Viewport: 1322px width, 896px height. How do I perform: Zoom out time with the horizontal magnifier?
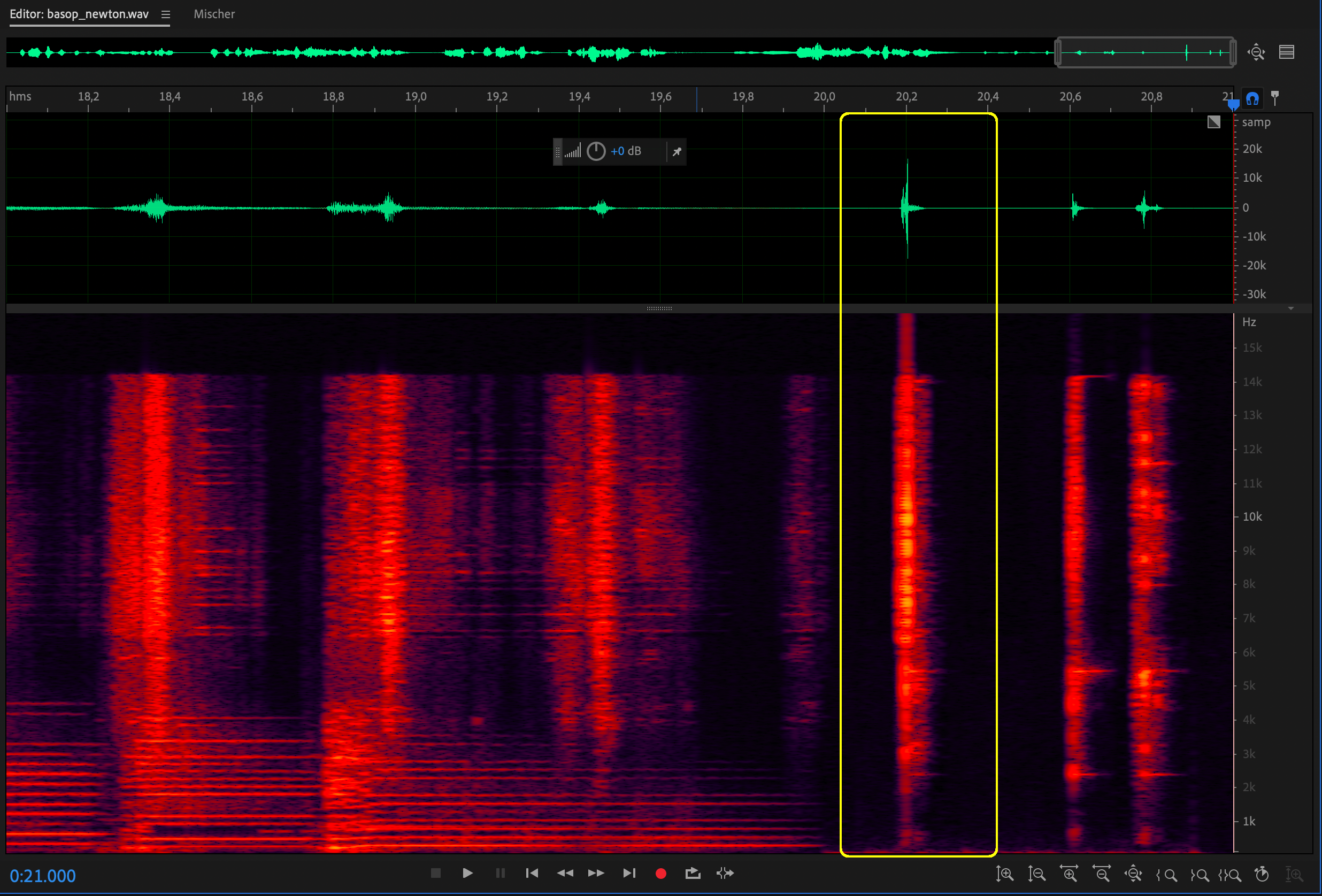[x=1101, y=874]
